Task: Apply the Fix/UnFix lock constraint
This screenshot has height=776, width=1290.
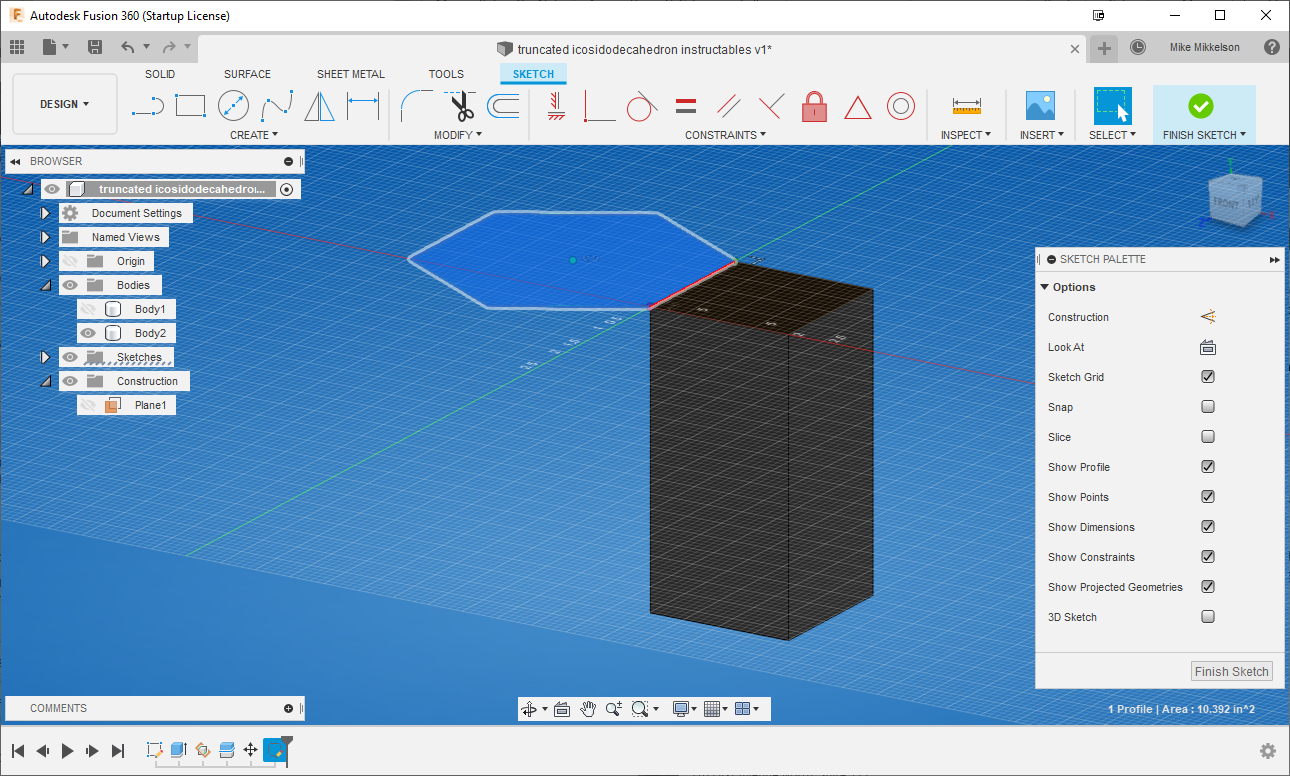Action: [x=814, y=106]
